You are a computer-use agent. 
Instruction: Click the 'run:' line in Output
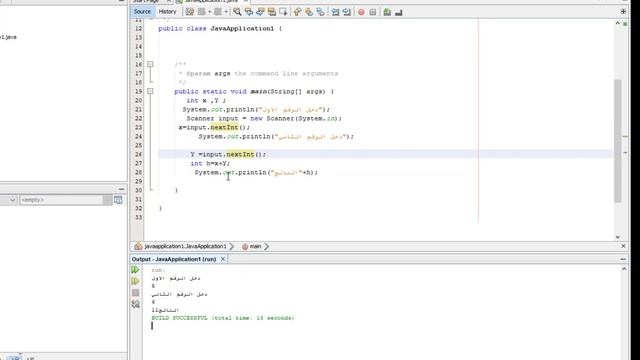coord(158,270)
